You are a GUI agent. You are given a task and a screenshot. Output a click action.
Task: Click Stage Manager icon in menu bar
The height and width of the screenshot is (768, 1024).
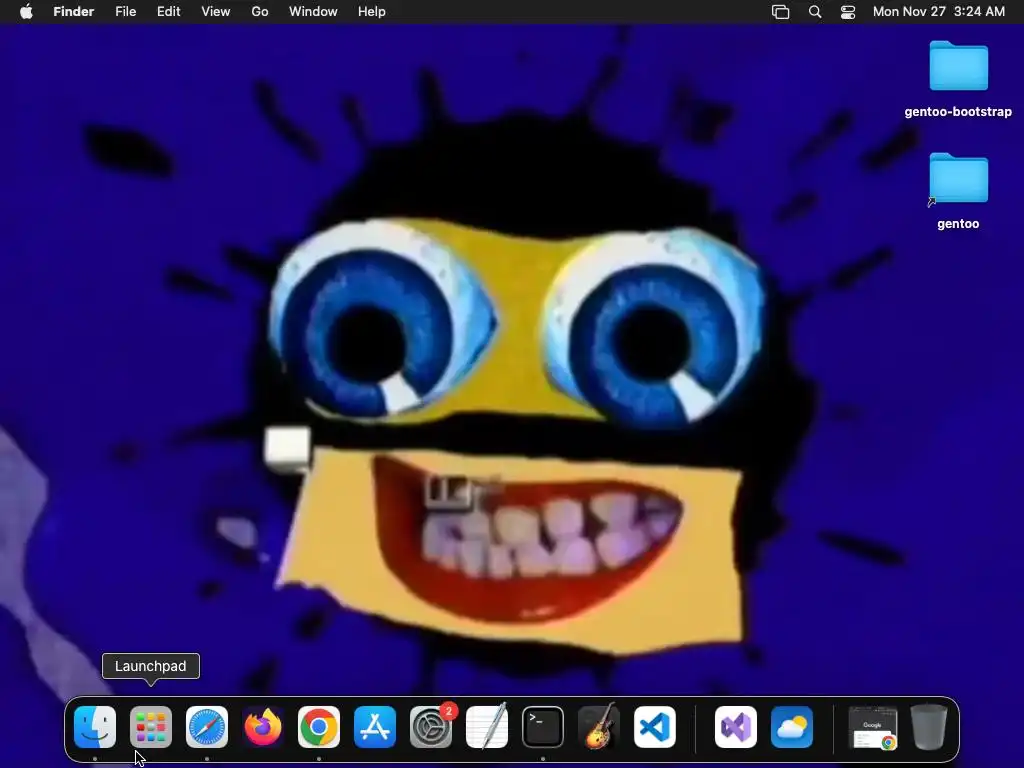point(780,12)
